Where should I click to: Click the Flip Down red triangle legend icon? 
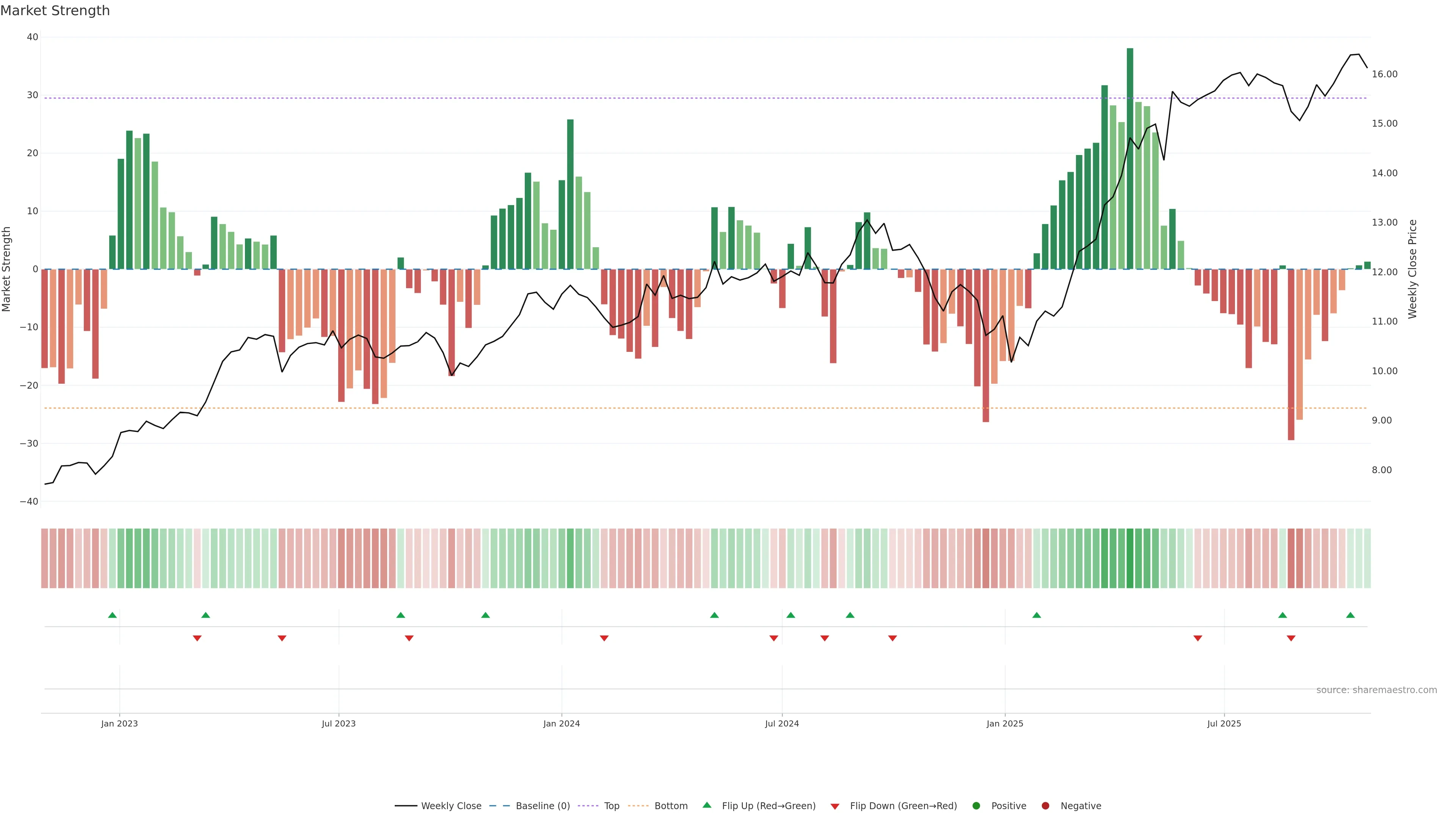point(835,806)
